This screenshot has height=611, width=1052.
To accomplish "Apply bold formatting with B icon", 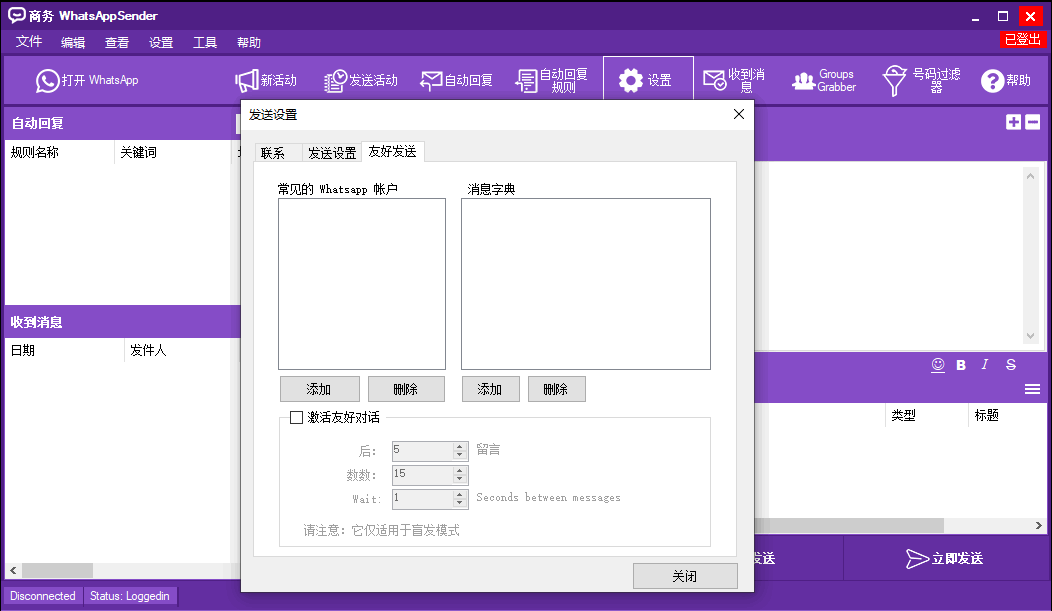I will pyautogui.click(x=961, y=365).
